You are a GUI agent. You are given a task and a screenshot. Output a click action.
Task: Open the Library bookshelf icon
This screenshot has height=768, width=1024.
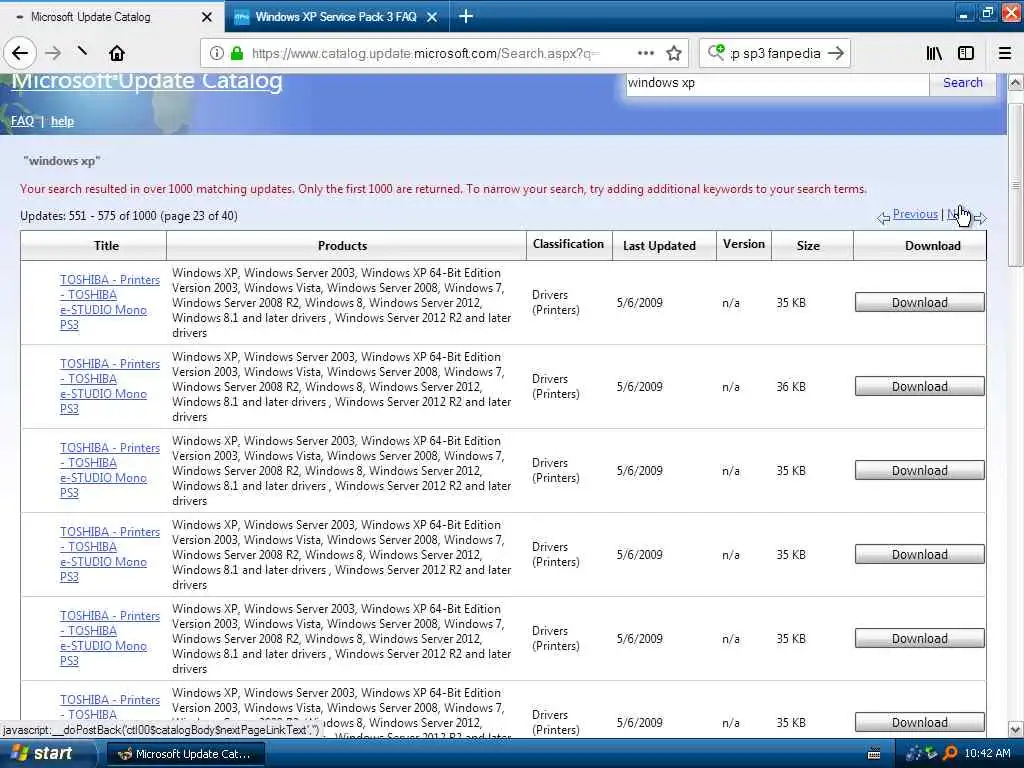click(x=934, y=53)
